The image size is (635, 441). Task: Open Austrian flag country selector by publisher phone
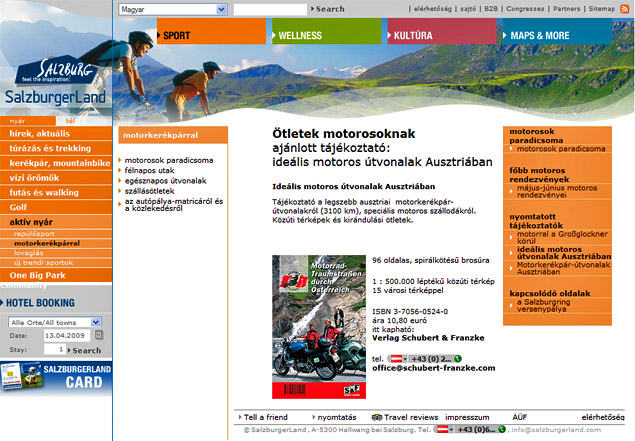point(398,359)
